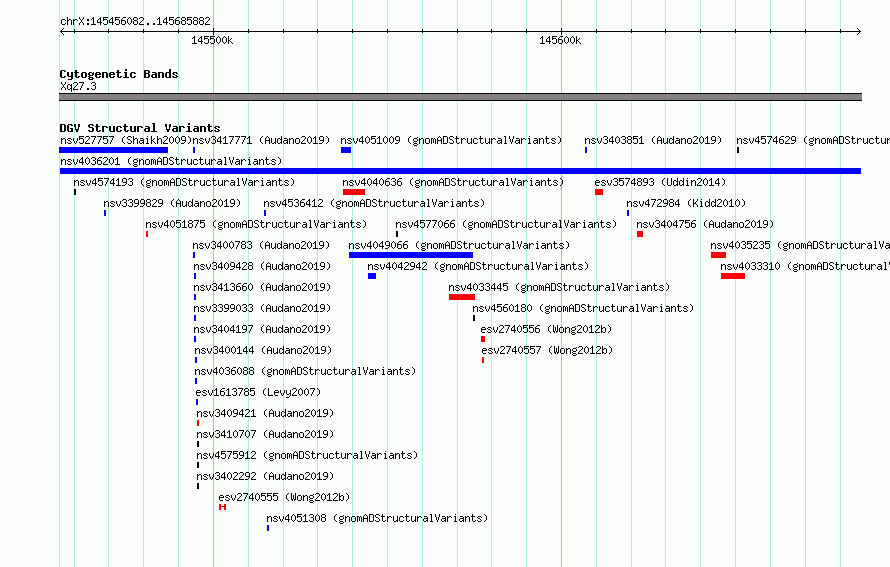
Task: Open nsv3413660 (Audano2019) variant
Action: coord(262,287)
